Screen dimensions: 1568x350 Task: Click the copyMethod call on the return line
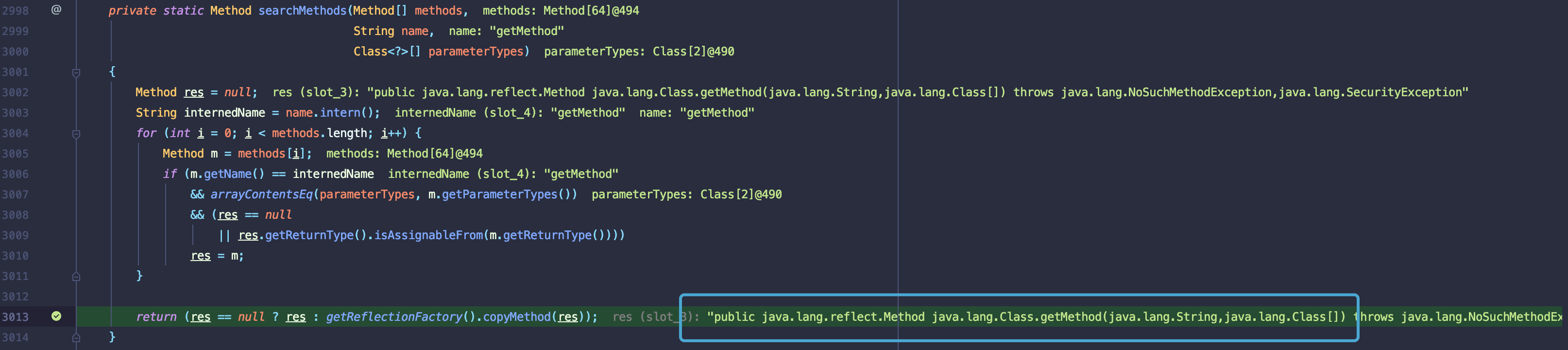(517, 316)
